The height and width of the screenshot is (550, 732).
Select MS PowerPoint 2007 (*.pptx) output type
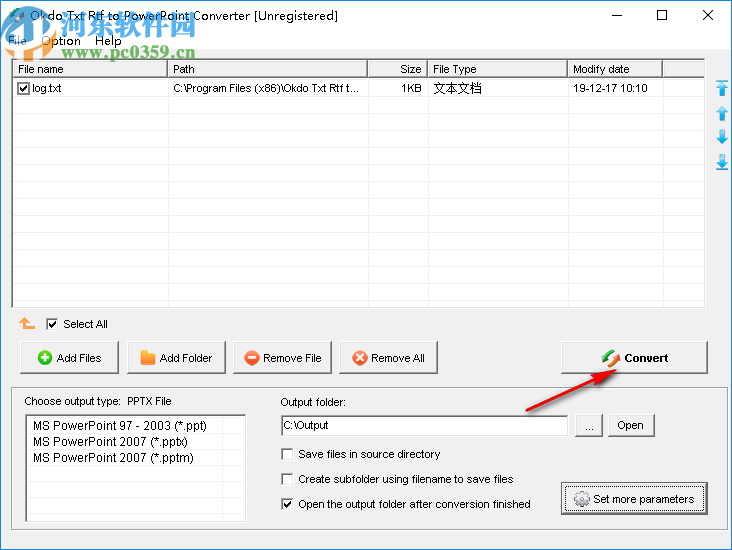(x=110, y=442)
